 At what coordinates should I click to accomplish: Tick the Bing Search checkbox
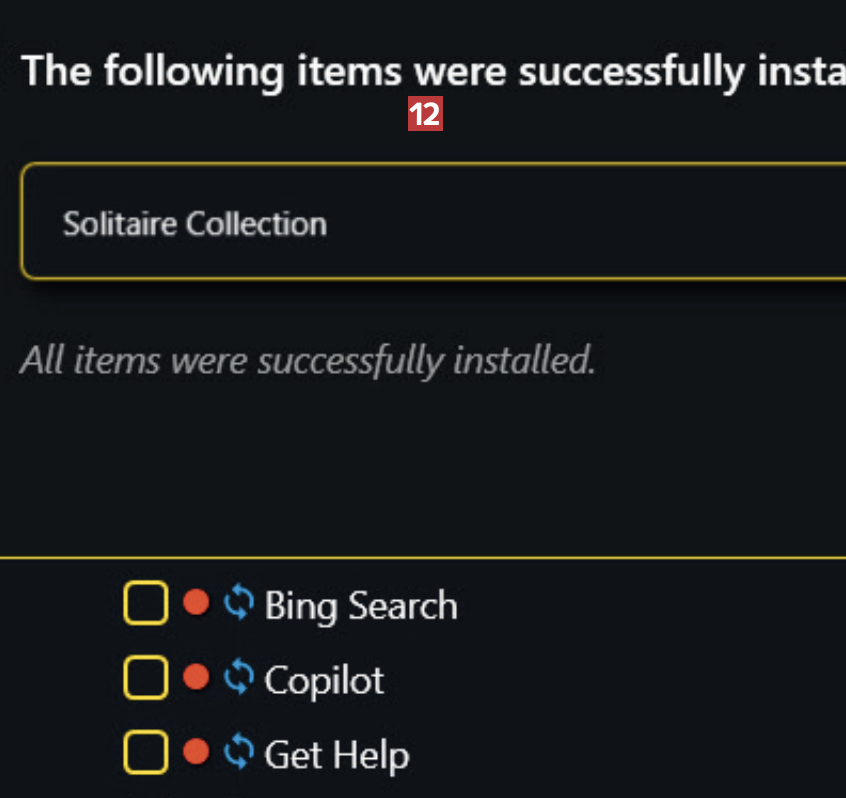pos(145,604)
